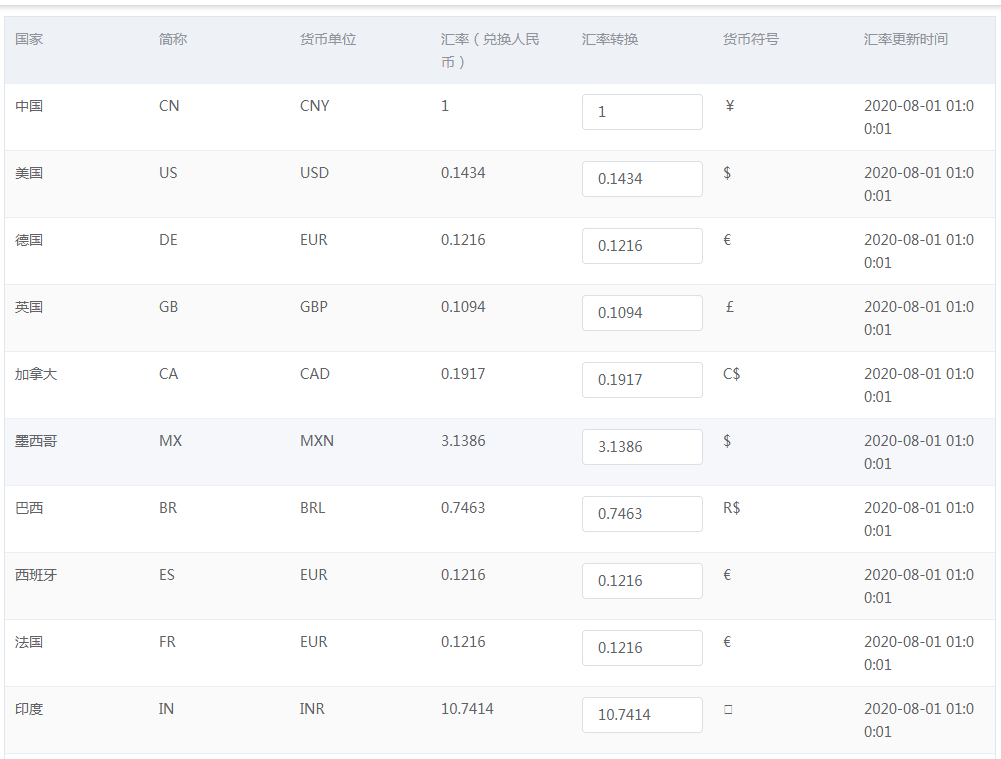Click the ¥ currency symbol
Viewport: 1001px width, 759px height.
[x=730, y=106]
